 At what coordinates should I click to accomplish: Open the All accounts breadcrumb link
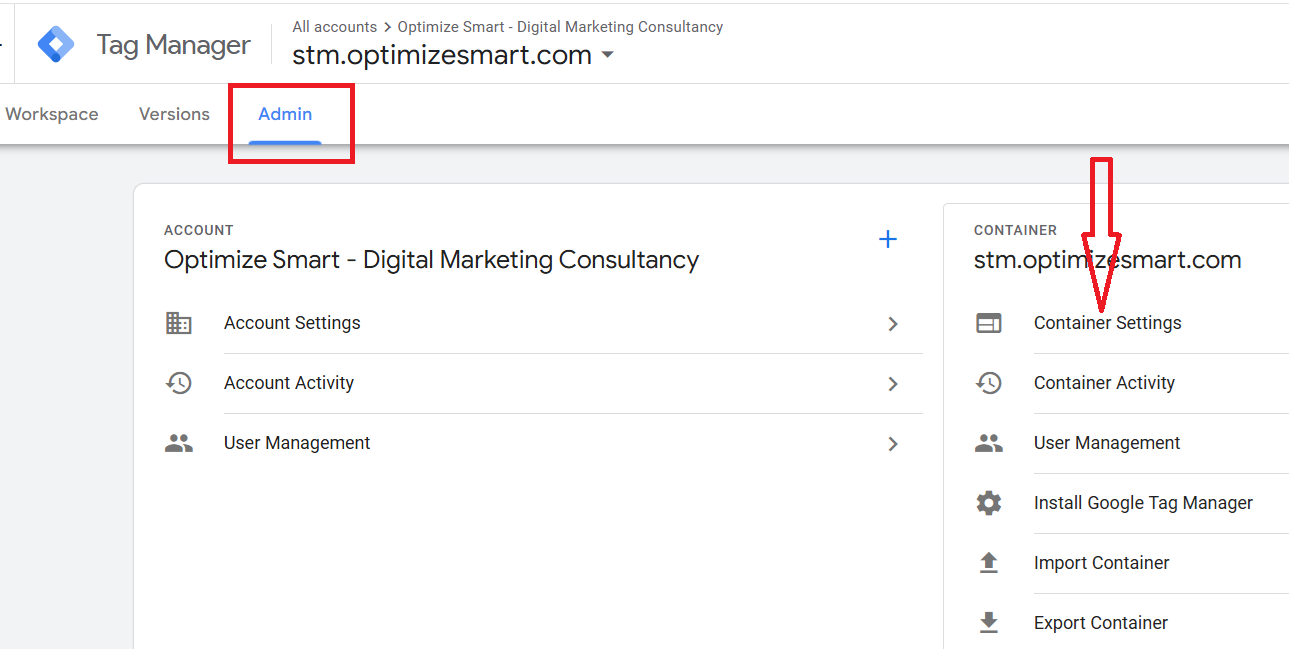[x=334, y=27]
